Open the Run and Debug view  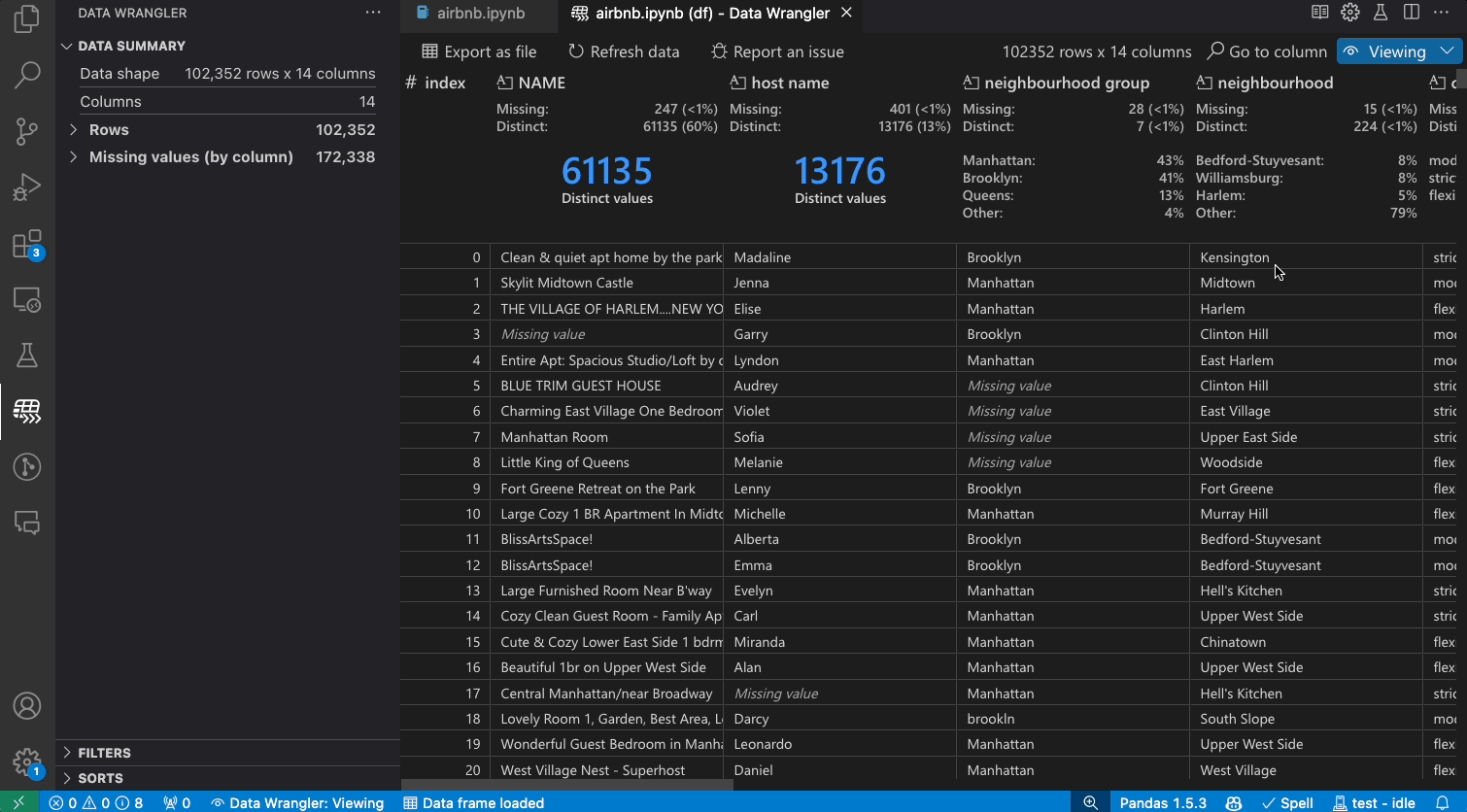pyautogui.click(x=27, y=186)
